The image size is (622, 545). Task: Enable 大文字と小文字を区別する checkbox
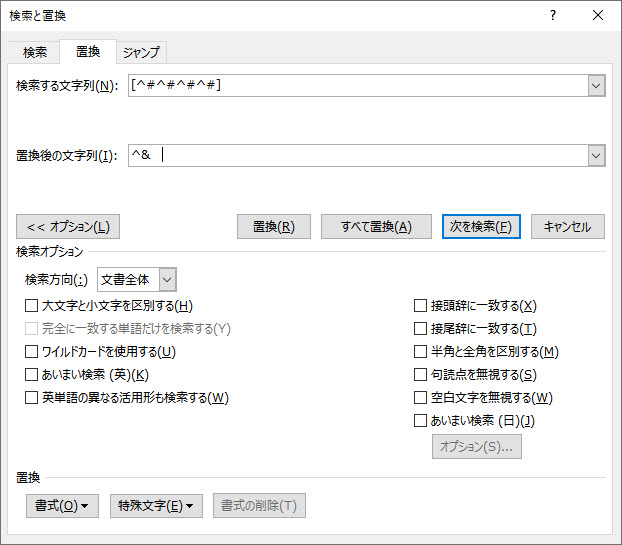tap(32, 306)
